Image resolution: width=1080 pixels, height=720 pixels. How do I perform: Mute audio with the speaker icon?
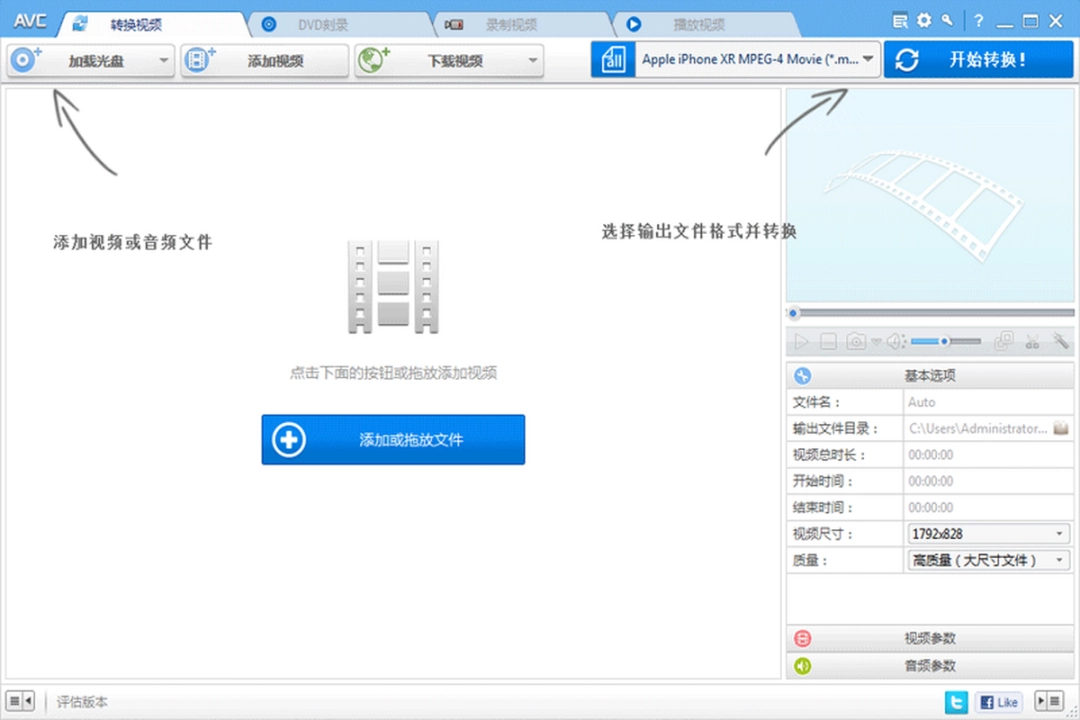pyautogui.click(x=896, y=341)
